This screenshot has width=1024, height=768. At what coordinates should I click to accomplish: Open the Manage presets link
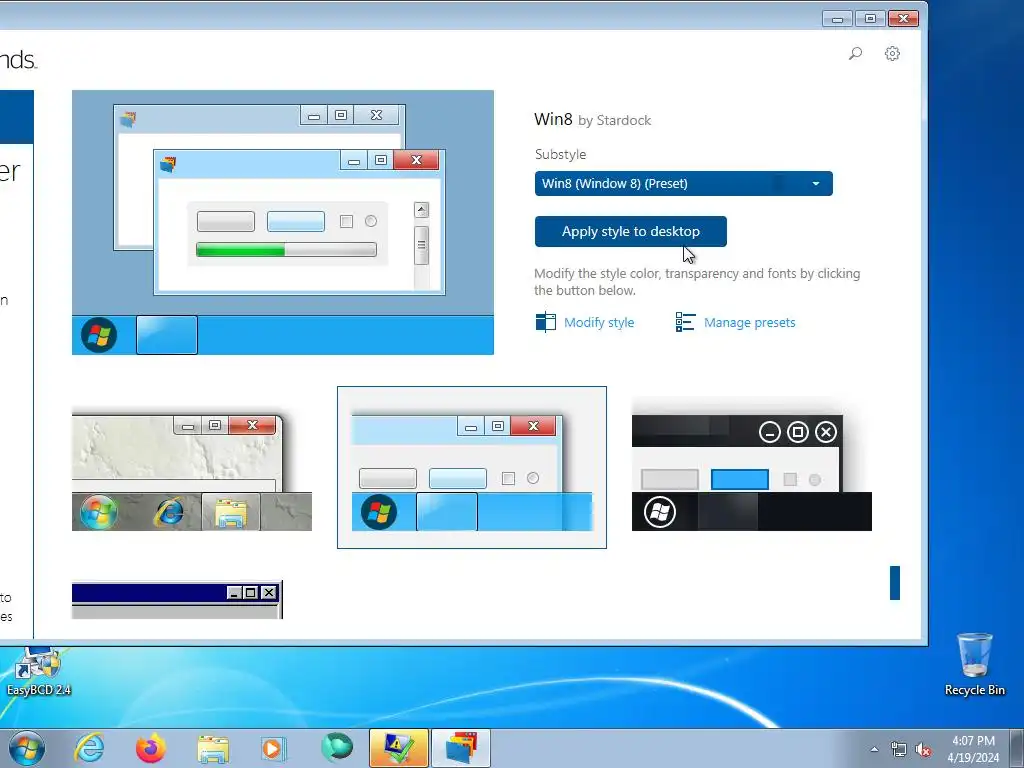pos(749,323)
